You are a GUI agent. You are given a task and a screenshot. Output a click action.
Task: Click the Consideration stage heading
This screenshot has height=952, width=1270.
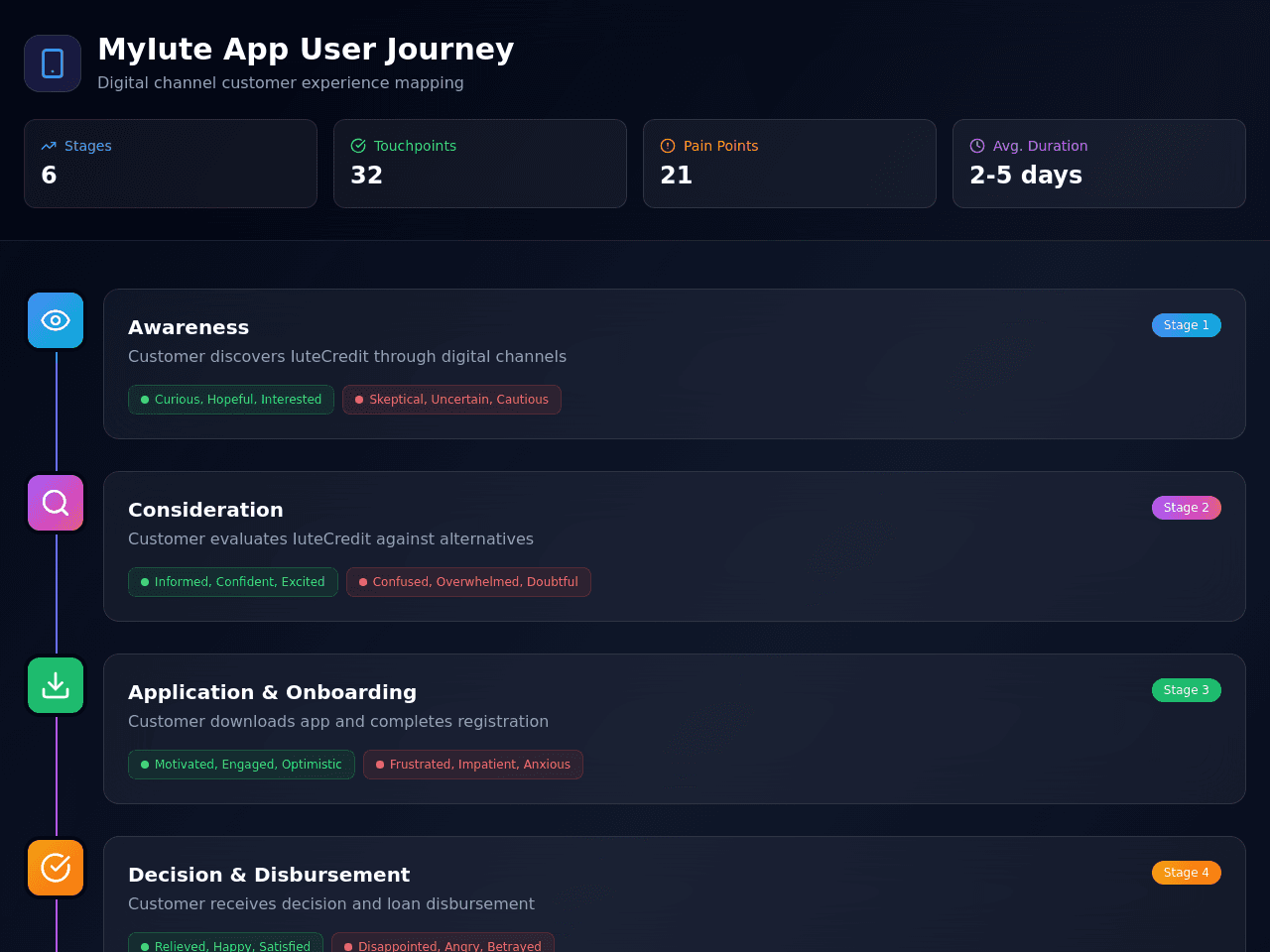click(205, 510)
